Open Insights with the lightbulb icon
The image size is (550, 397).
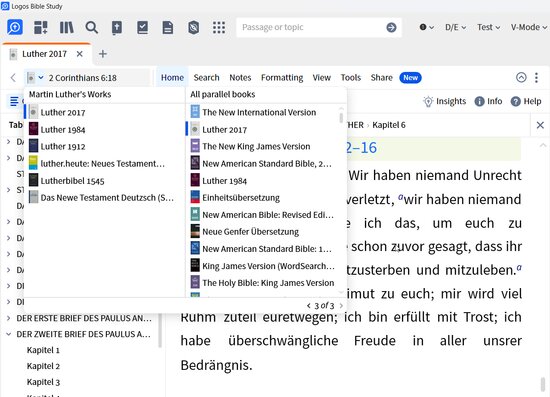coord(444,101)
